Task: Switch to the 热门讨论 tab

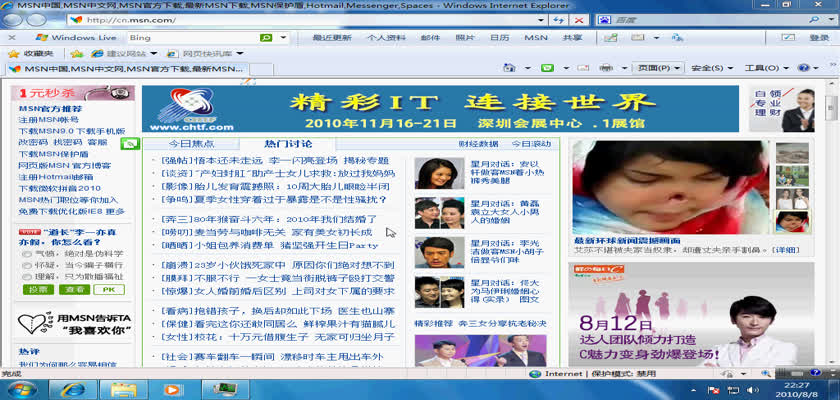Action: click(288, 144)
